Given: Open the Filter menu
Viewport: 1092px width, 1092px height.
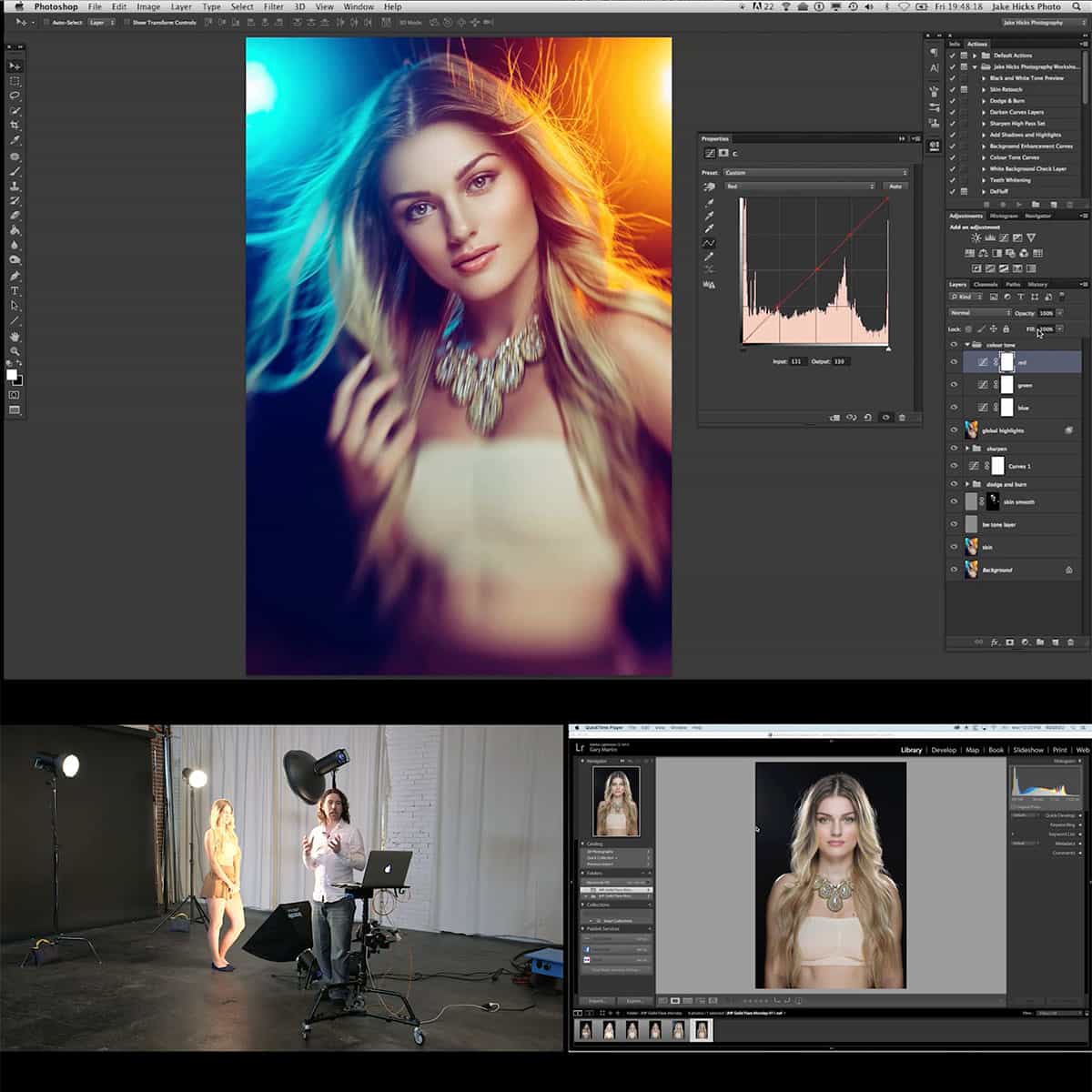Looking at the screenshot, I should coord(273,6).
